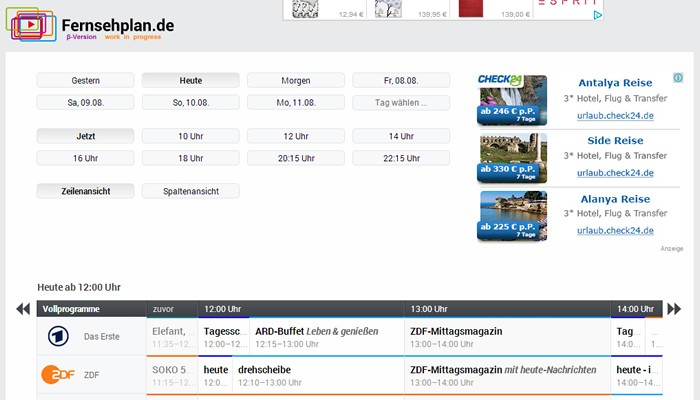Open Tag... program at 14:00 on Das Erste

pos(628,337)
